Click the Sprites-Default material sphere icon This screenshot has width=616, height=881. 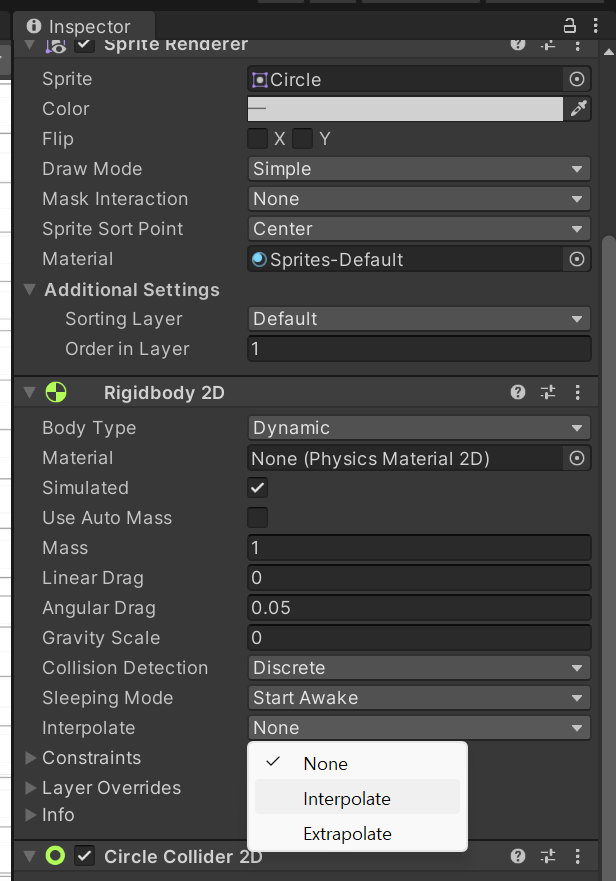click(259, 259)
